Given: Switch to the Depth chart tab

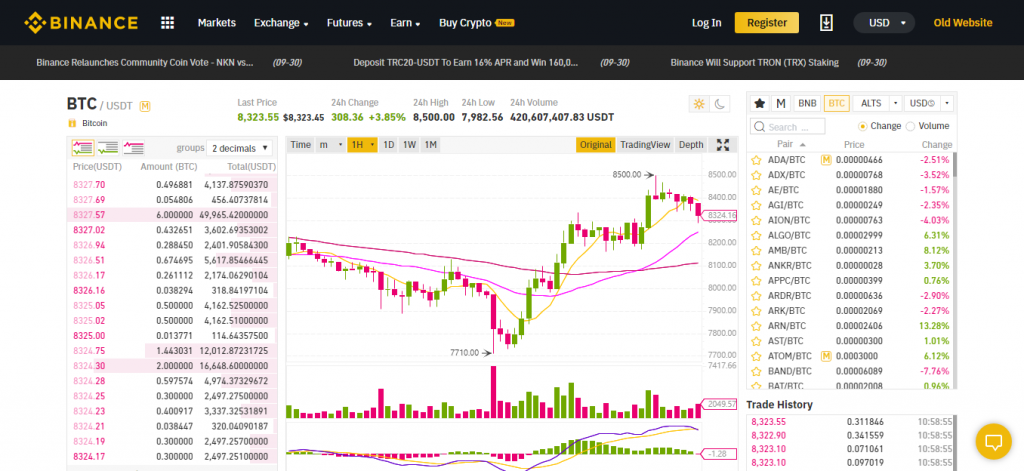Looking at the screenshot, I should pyautogui.click(x=691, y=145).
